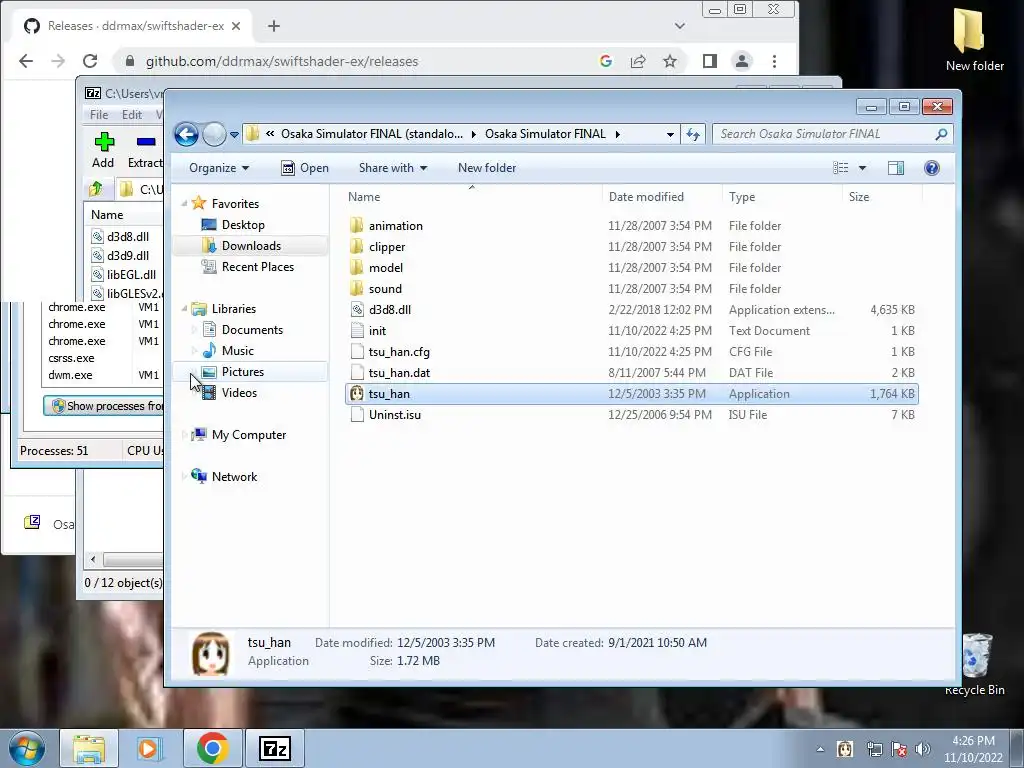
Task: Select the animation folder icon
Action: pyautogui.click(x=357, y=225)
